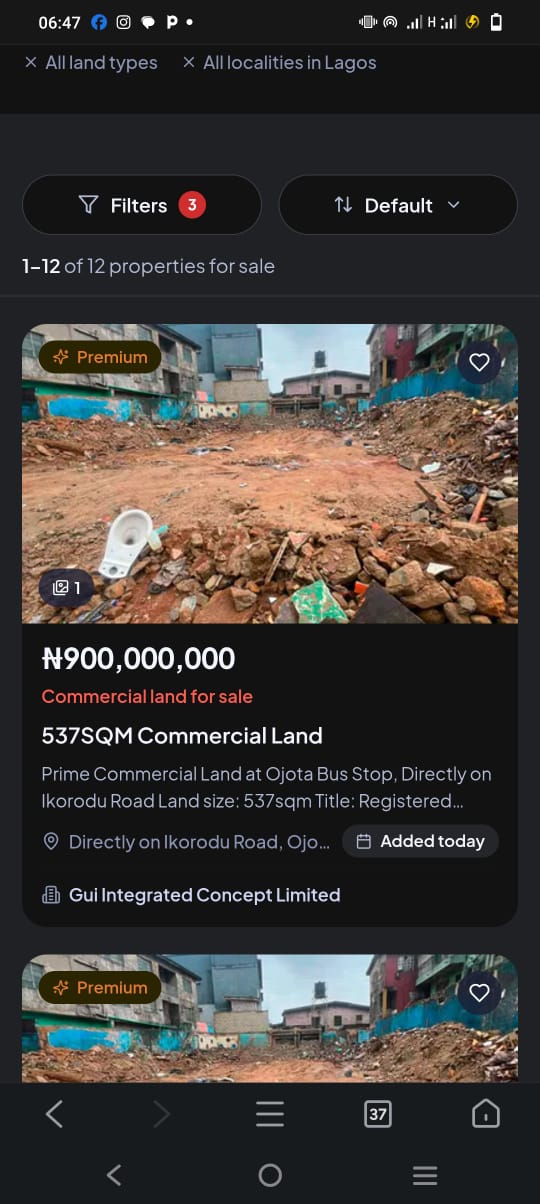Favorite the second listing with heart icon
This screenshot has width=540, height=1204.
click(x=480, y=992)
